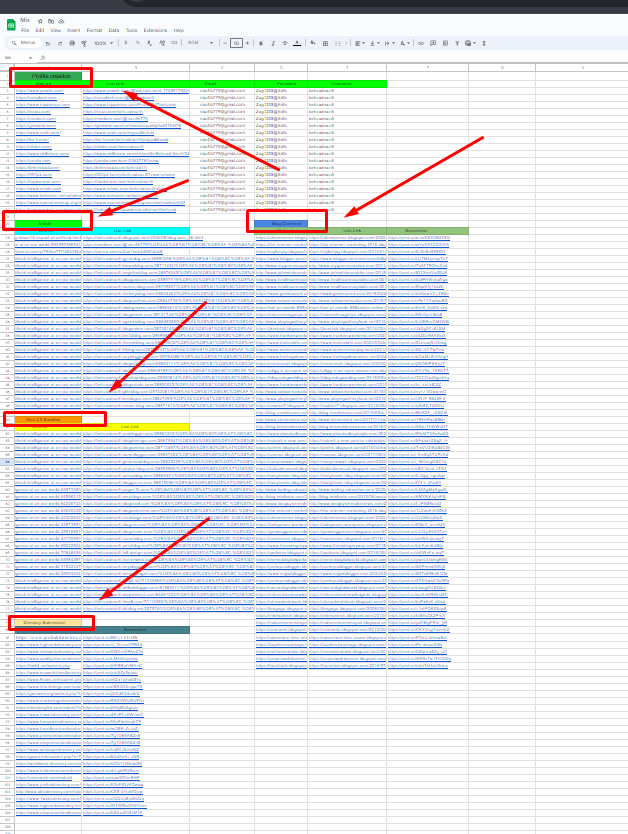The width and height of the screenshot is (628, 834).
Task: Toggle bold formatting
Action: [x=261, y=43]
